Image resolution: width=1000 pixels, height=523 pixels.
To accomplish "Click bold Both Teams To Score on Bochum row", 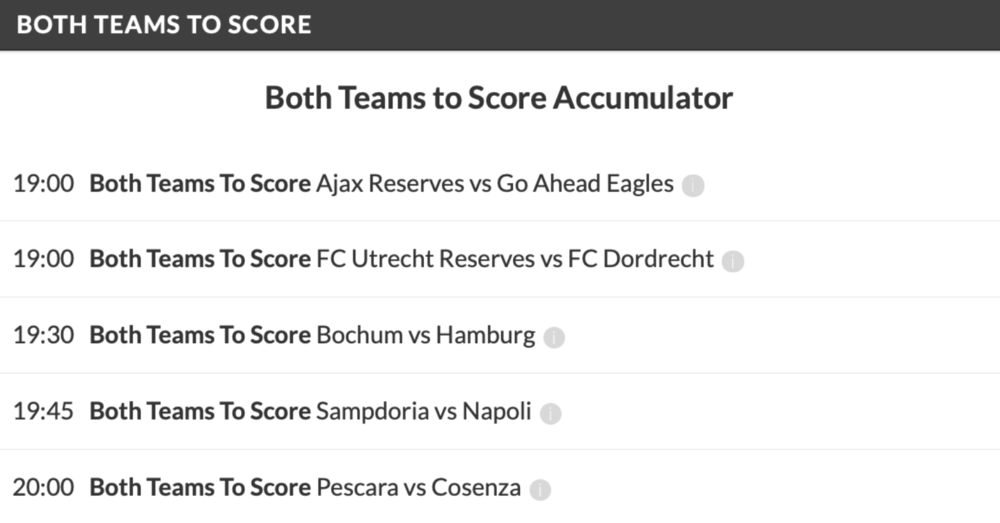I will tap(200, 335).
